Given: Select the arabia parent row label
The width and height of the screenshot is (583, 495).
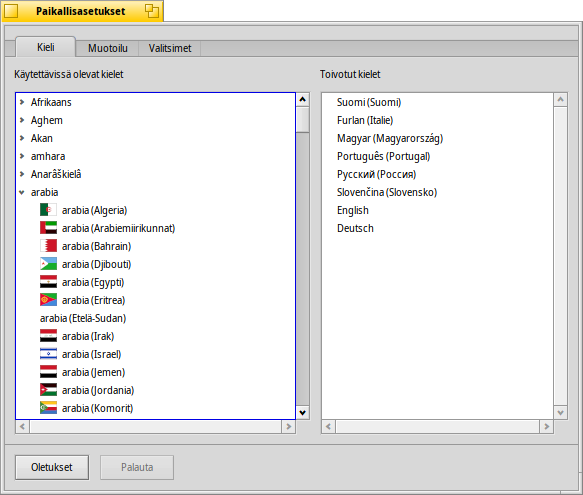Looking at the screenshot, I should click(x=44, y=192).
